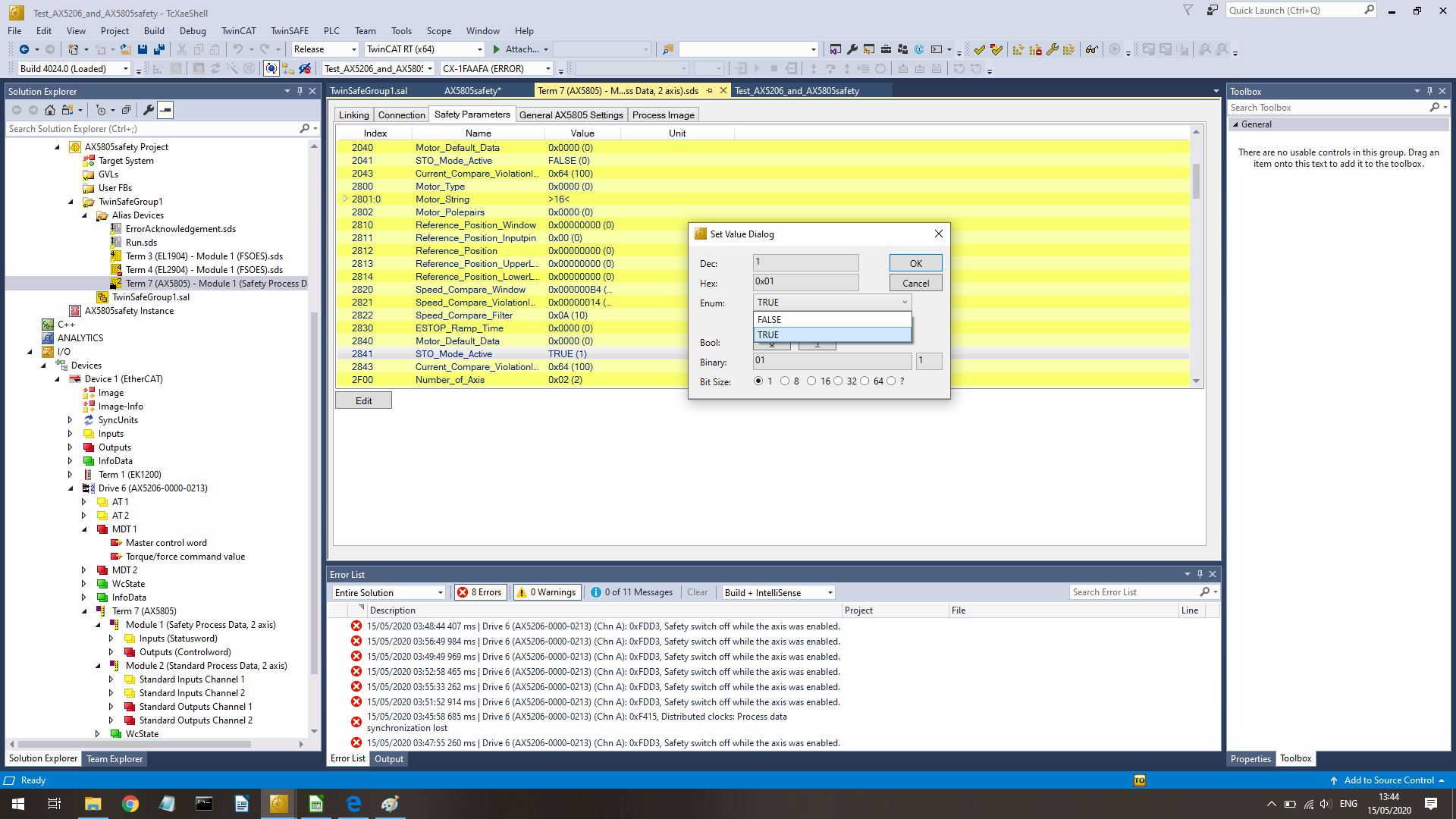This screenshot has width=1456, height=819.
Task: Click the glasses icon in TwinSAFE toolbar
Action: 1091,49
